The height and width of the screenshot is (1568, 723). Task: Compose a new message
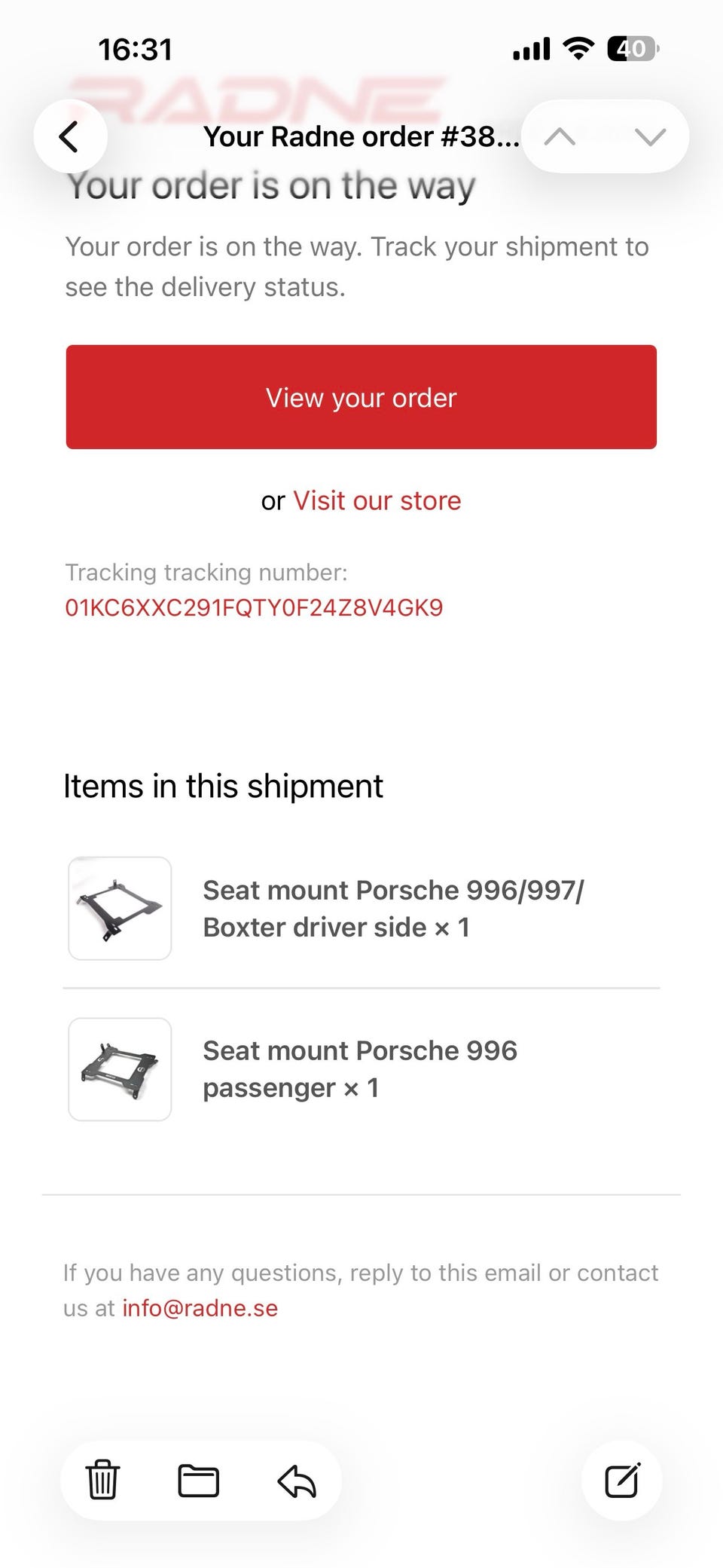tap(622, 1481)
